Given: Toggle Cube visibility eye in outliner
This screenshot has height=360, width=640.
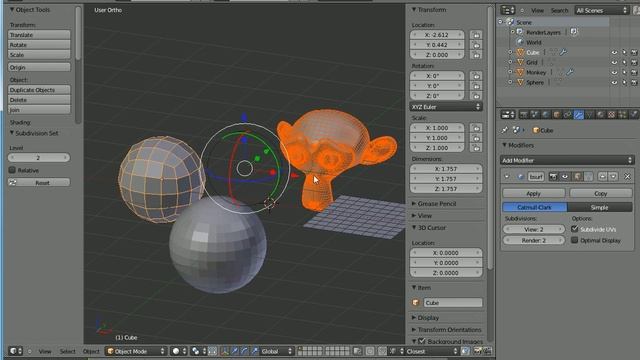Looking at the screenshot, I should (x=614, y=52).
